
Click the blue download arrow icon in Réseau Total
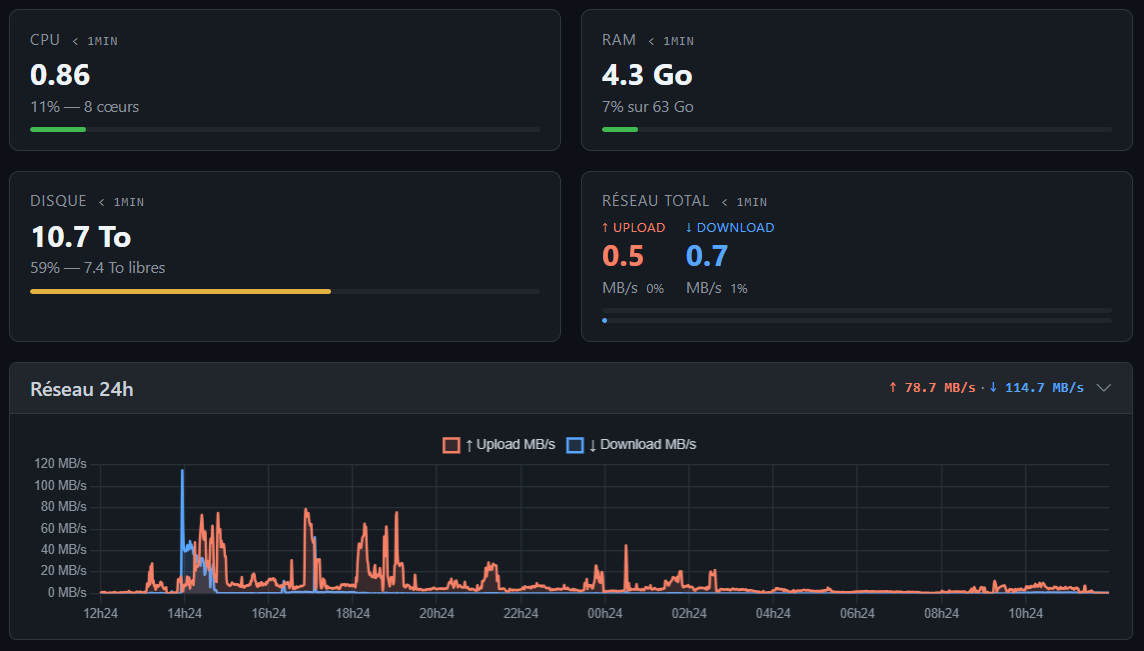point(688,227)
